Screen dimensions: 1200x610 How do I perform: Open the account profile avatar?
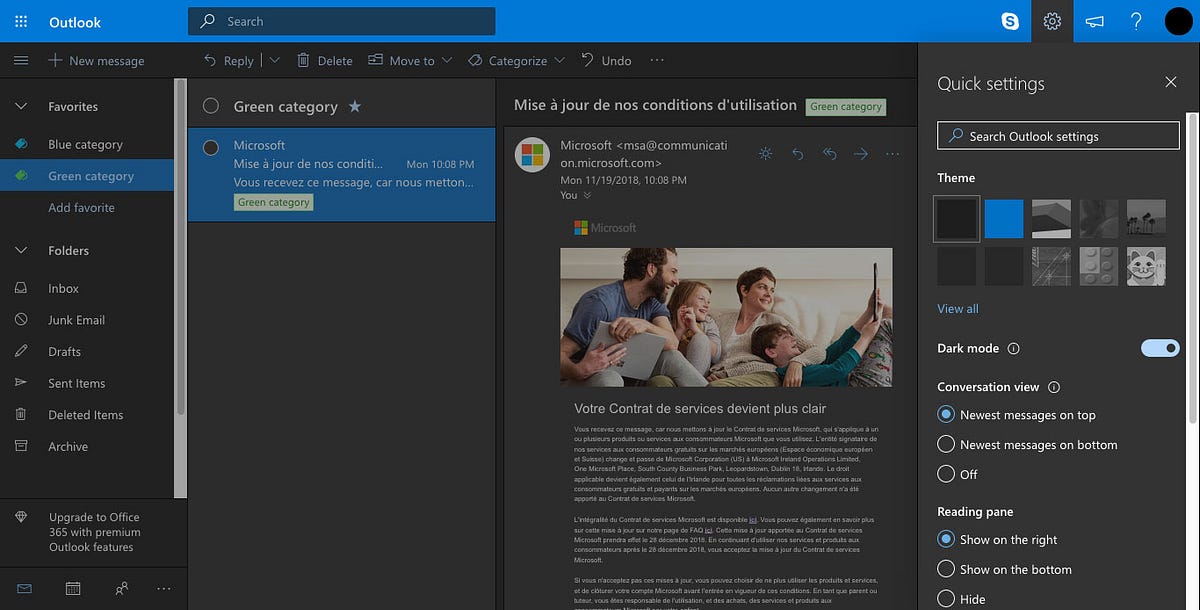coord(1178,21)
